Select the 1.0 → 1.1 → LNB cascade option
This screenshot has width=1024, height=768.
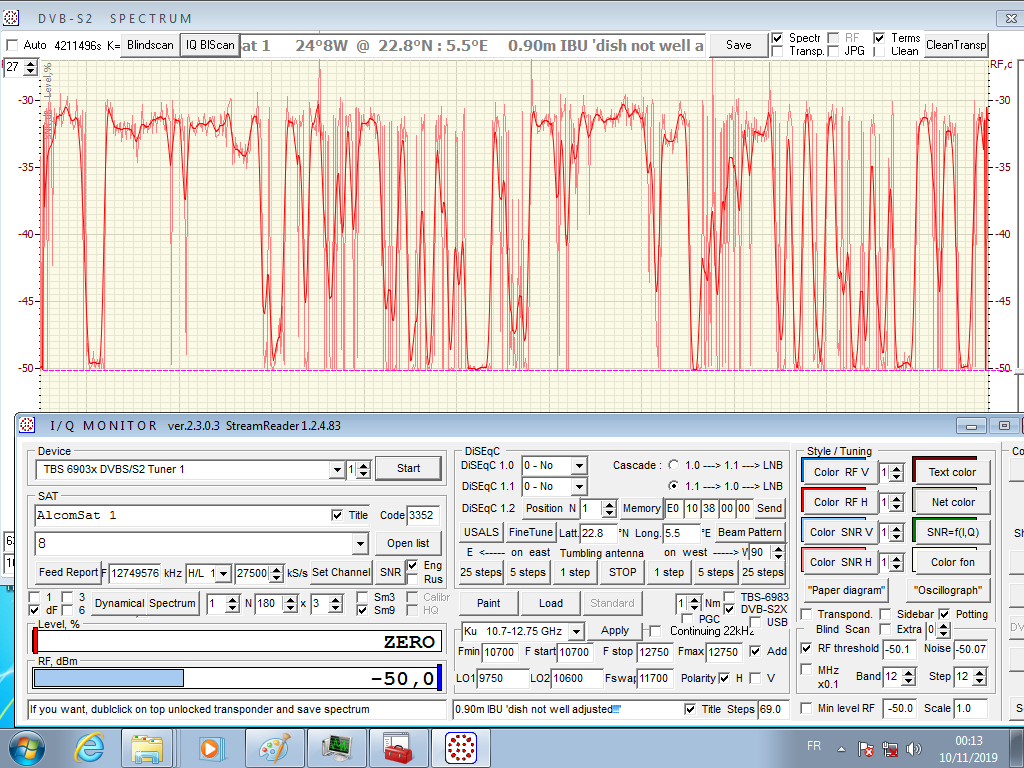[673, 466]
